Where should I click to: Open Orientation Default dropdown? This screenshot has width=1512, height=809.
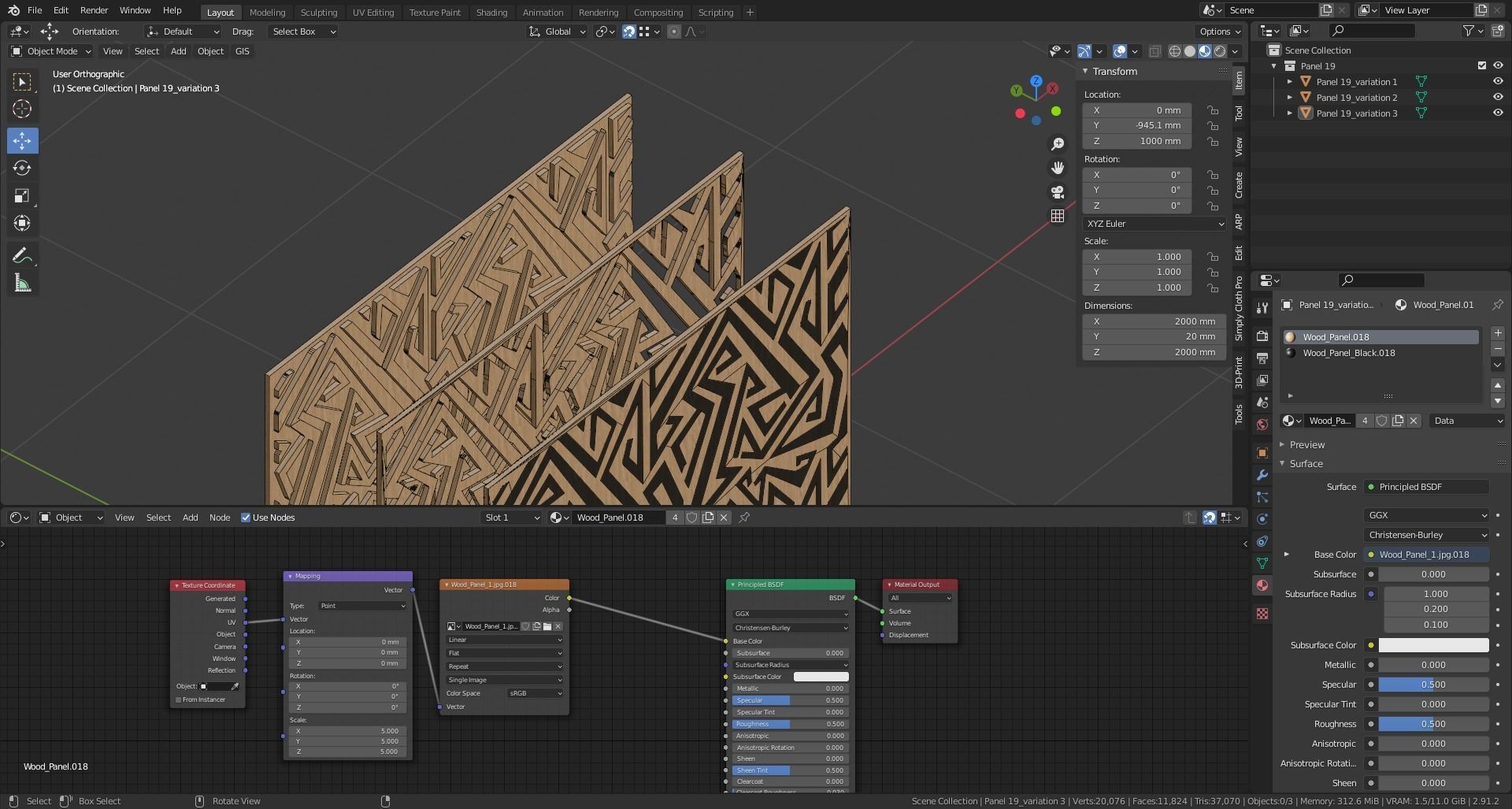[x=183, y=32]
